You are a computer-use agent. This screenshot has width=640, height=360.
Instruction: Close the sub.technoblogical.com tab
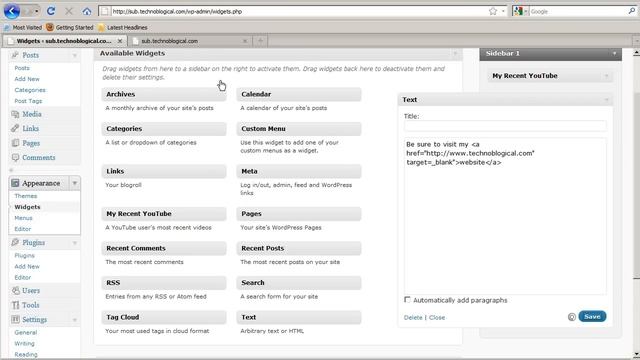(245, 41)
